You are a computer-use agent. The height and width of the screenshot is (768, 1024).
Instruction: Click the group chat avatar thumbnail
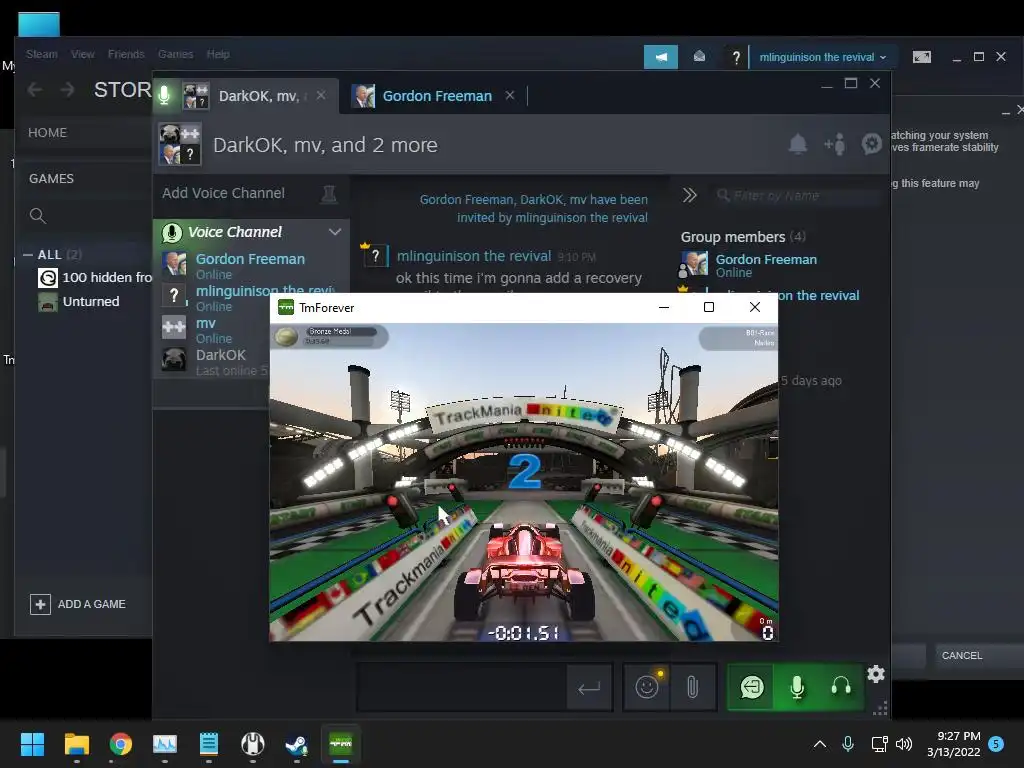(180, 144)
